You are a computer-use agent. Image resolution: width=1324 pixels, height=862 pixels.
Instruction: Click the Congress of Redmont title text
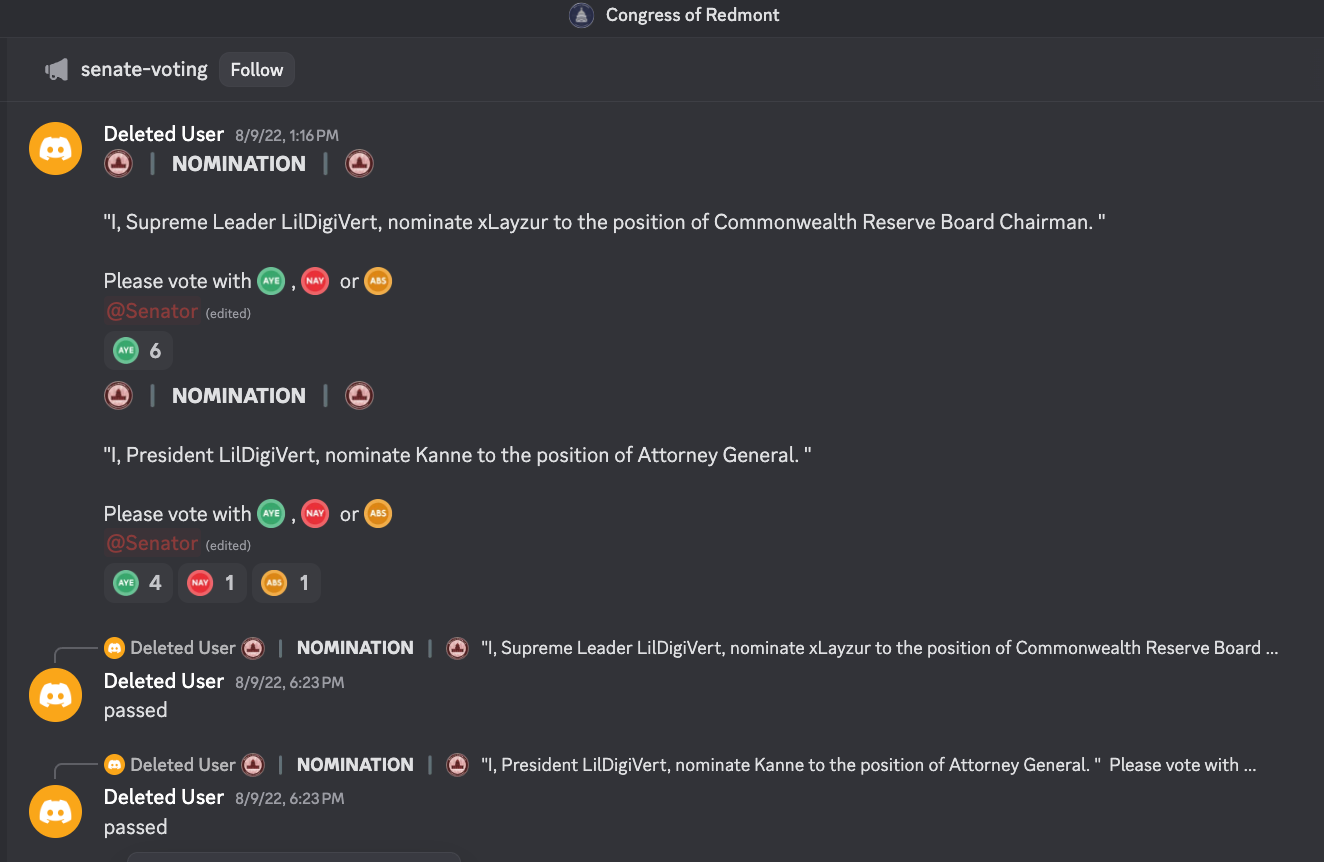coord(692,15)
